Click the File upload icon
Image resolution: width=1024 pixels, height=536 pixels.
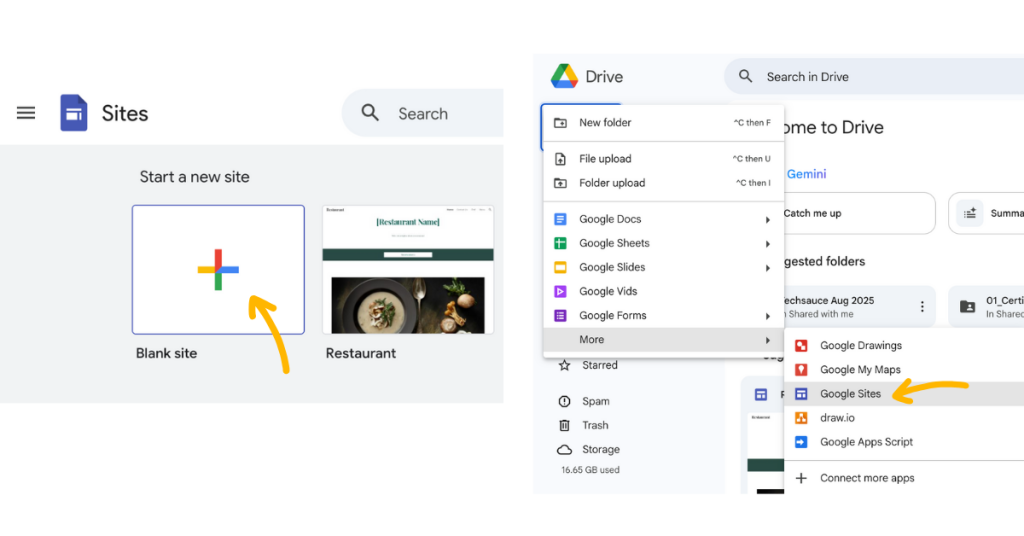pyautogui.click(x=560, y=159)
